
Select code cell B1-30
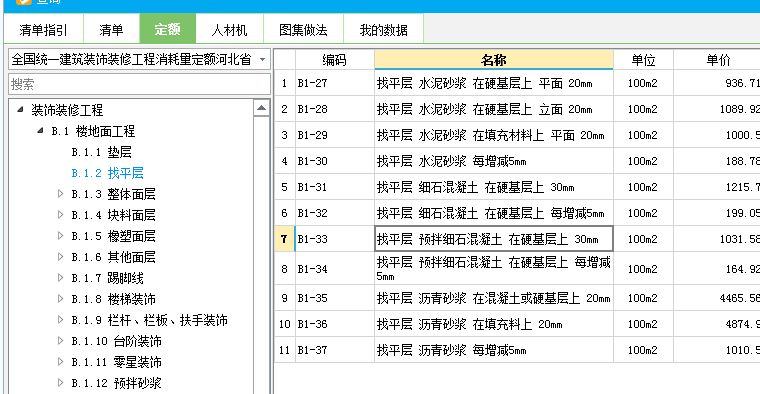[x=334, y=161]
